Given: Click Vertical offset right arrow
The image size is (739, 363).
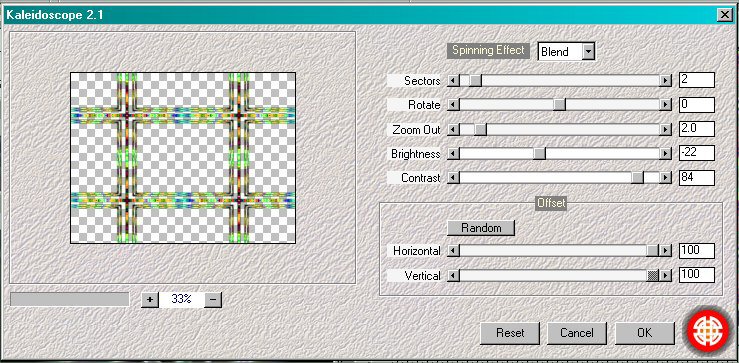Looking at the screenshot, I should 665,275.
